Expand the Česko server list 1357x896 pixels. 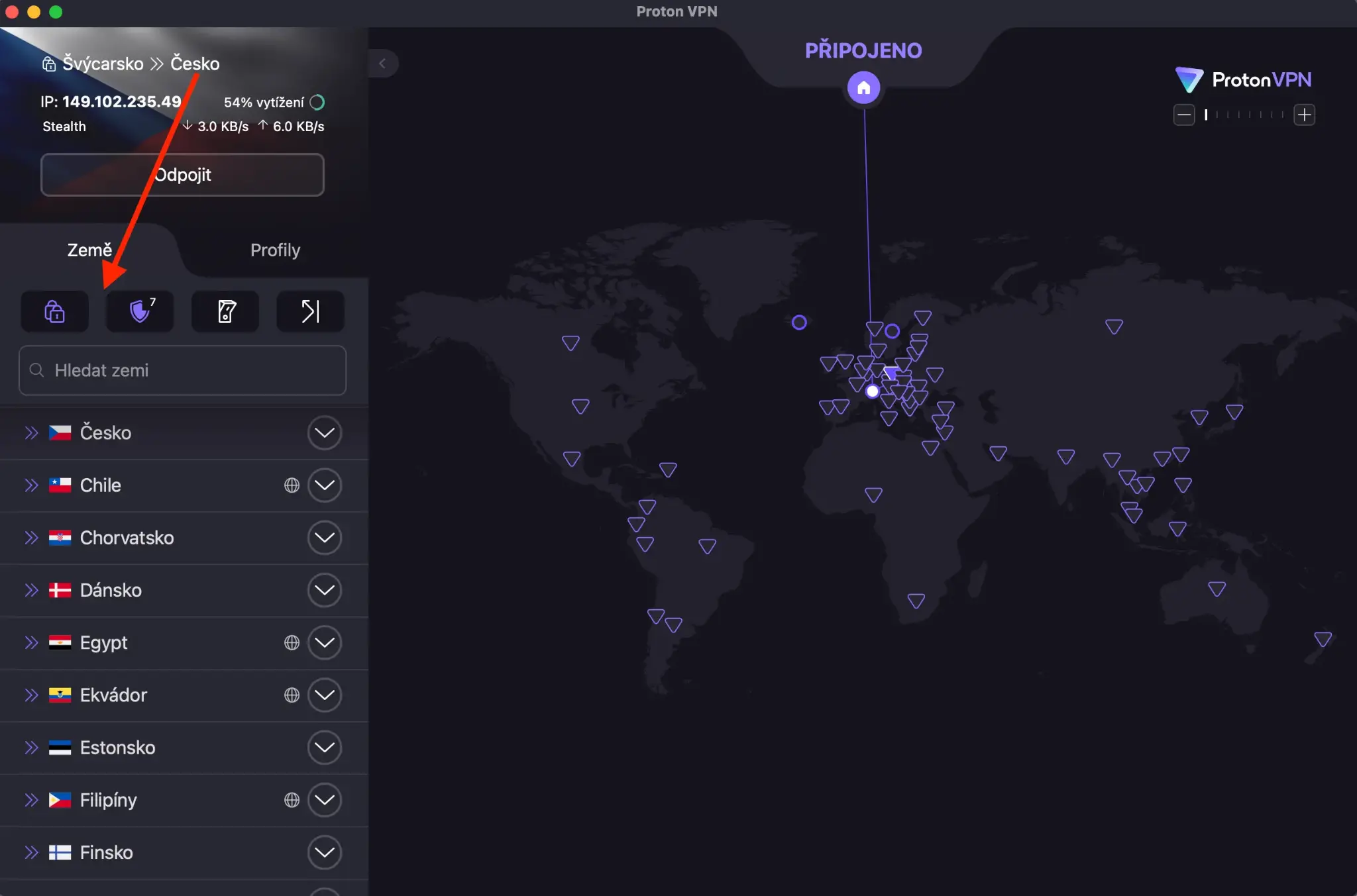pyautogui.click(x=325, y=432)
